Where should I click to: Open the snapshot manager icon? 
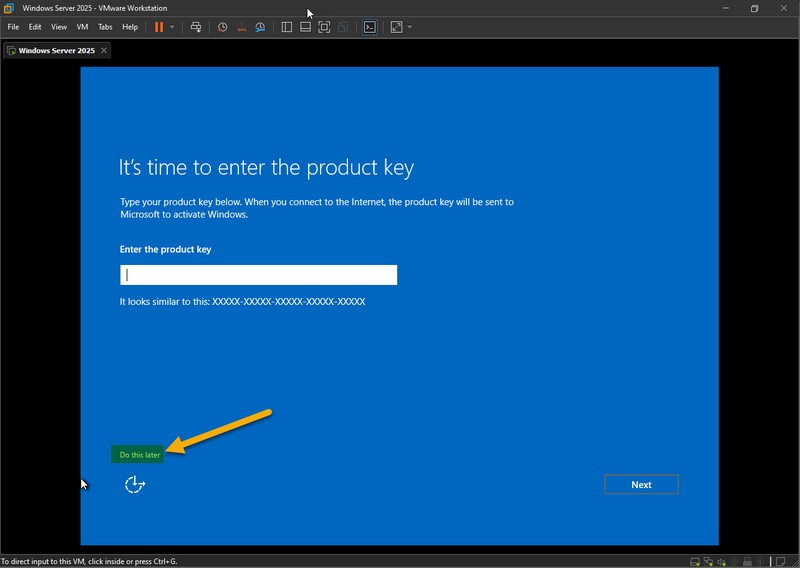click(x=260, y=27)
